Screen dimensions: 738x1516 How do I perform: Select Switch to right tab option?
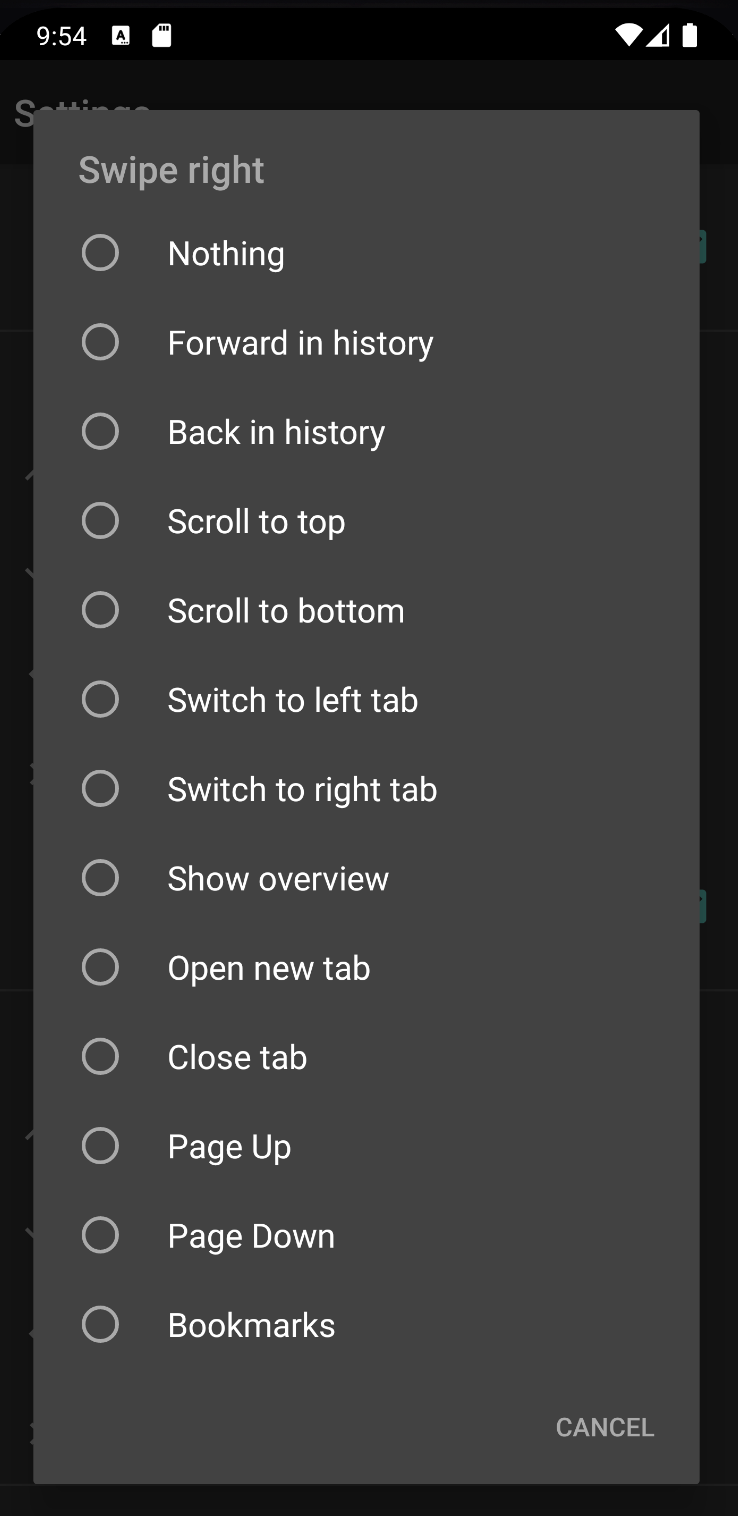click(x=366, y=789)
